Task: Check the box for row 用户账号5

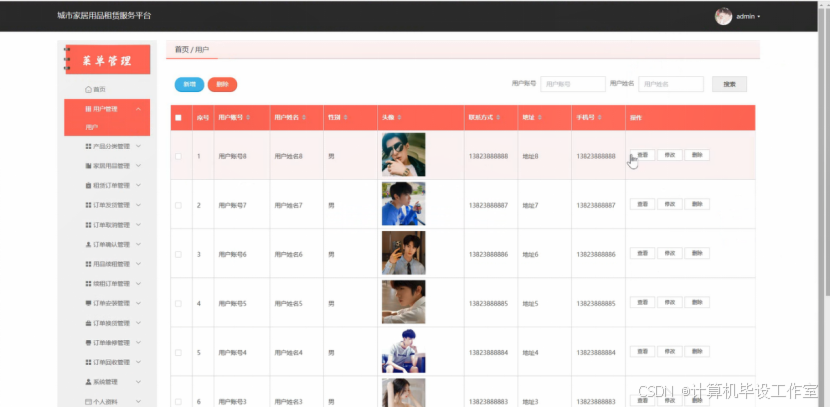Action: pyautogui.click(x=178, y=304)
